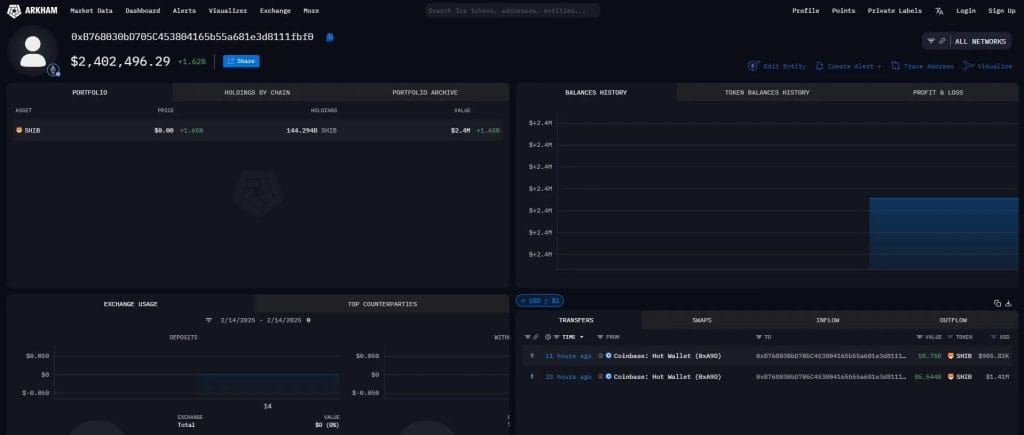Image resolution: width=1024 pixels, height=435 pixels.
Task: Click the clock icon in the Time column header
Action: pyautogui.click(x=548, y=337)
